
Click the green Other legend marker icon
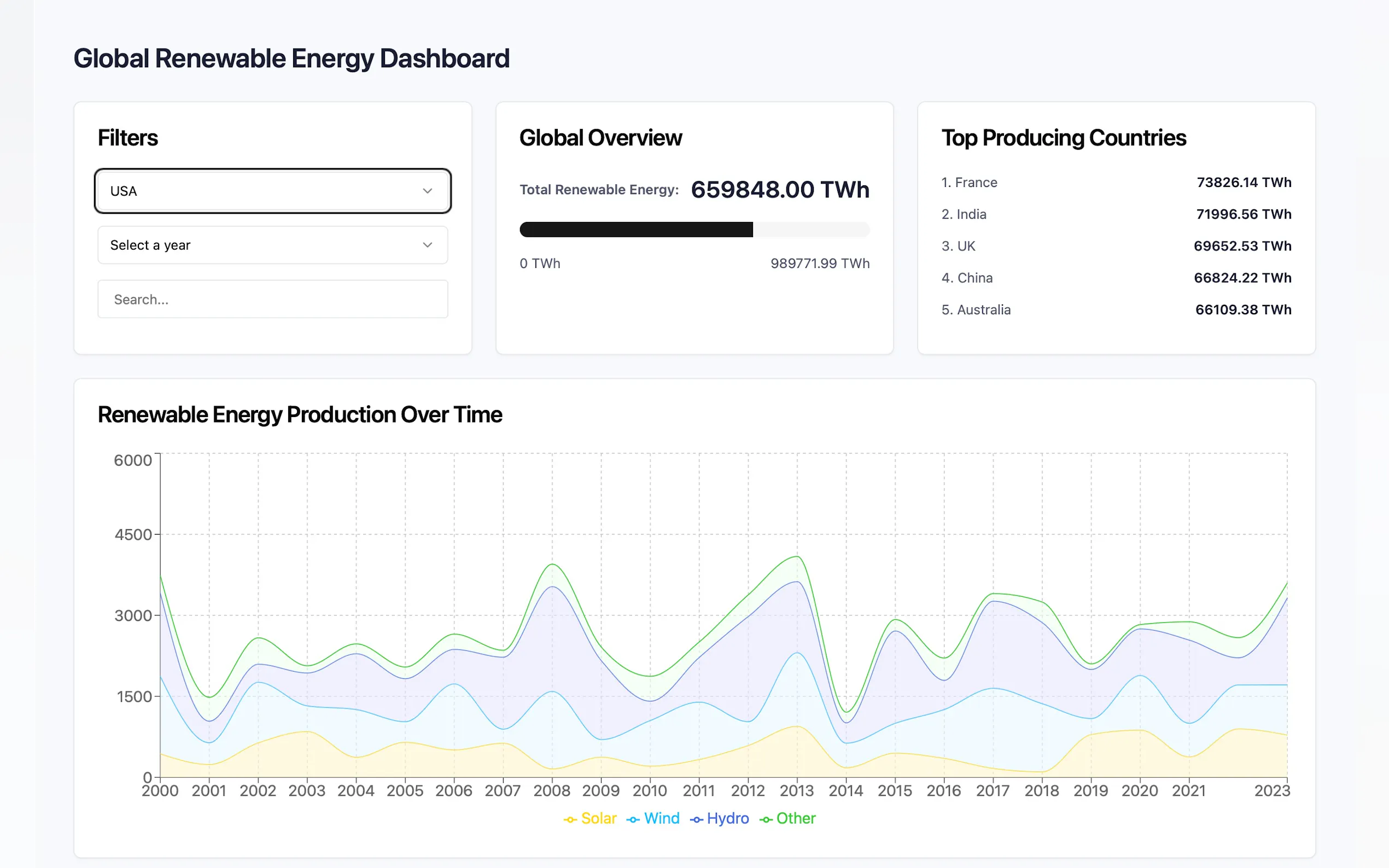pyautogui.click(x=766, y=820)
